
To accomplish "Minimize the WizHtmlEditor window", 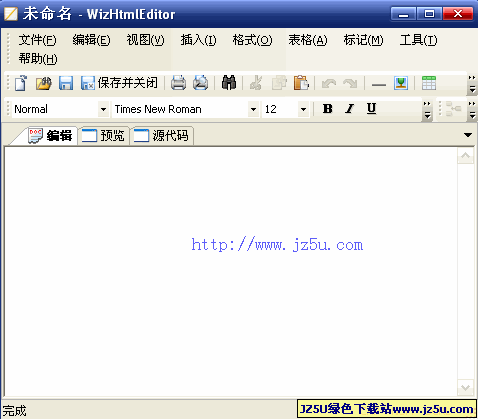I will [x=403, y=14].
